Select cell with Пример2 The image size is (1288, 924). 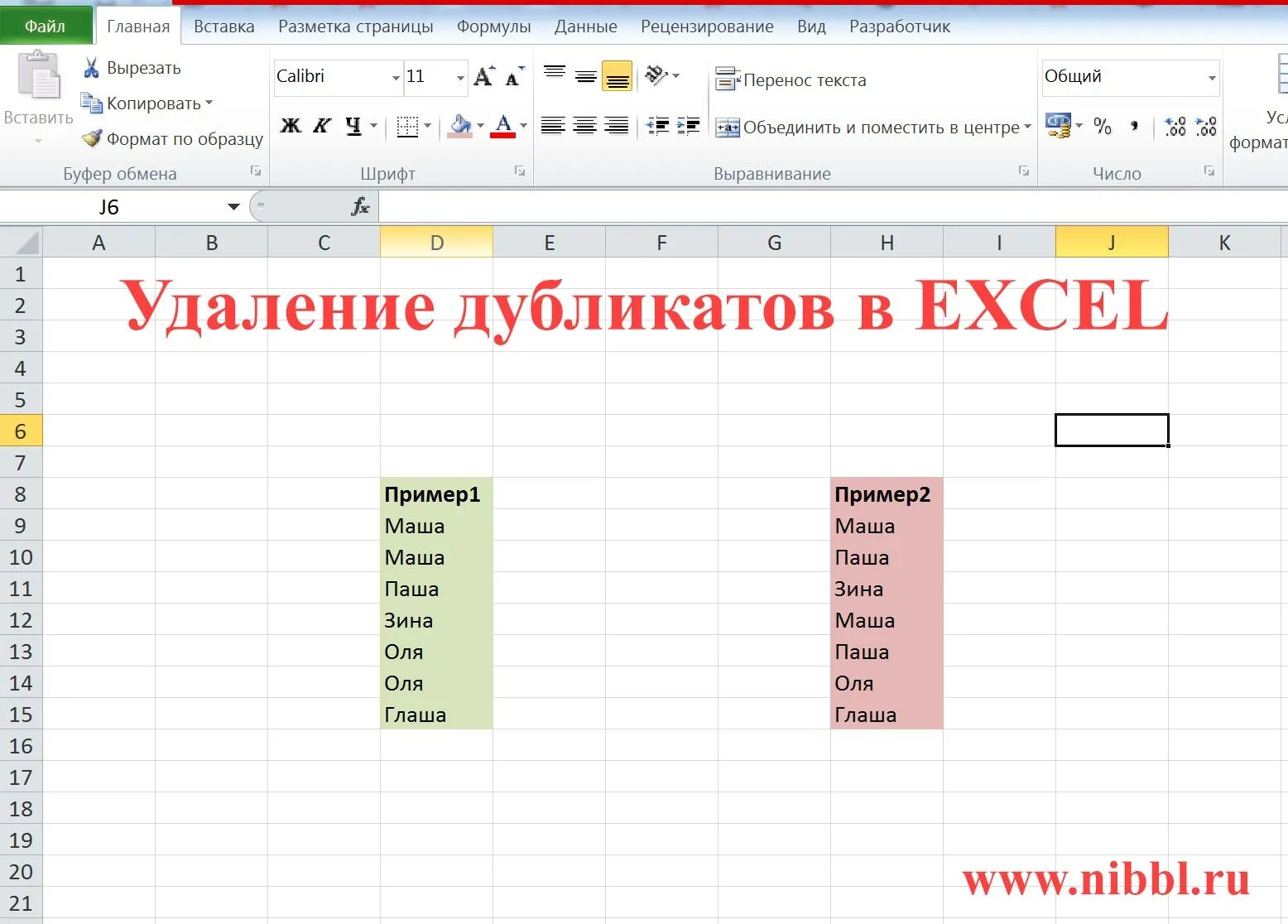pyautogui.click(x=887, y=494)
